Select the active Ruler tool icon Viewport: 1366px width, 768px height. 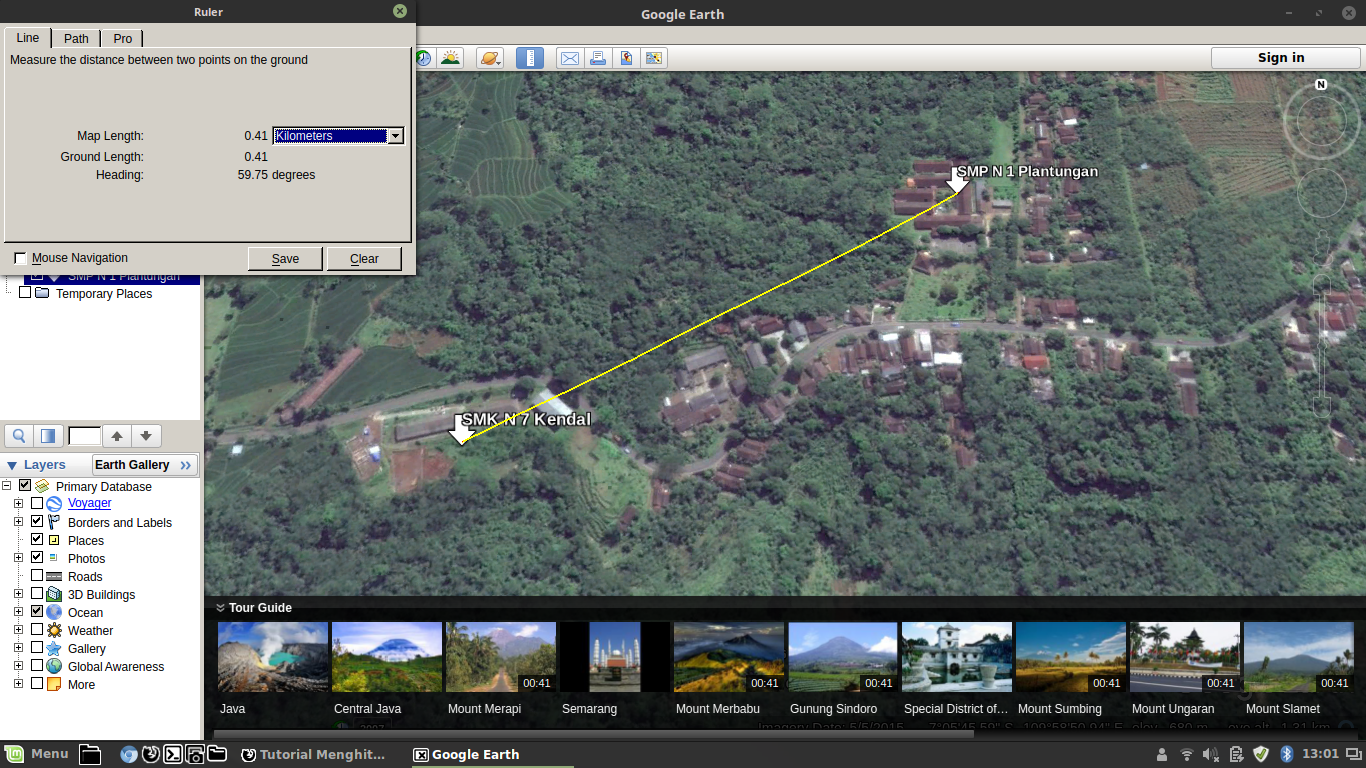click(530, 57)
